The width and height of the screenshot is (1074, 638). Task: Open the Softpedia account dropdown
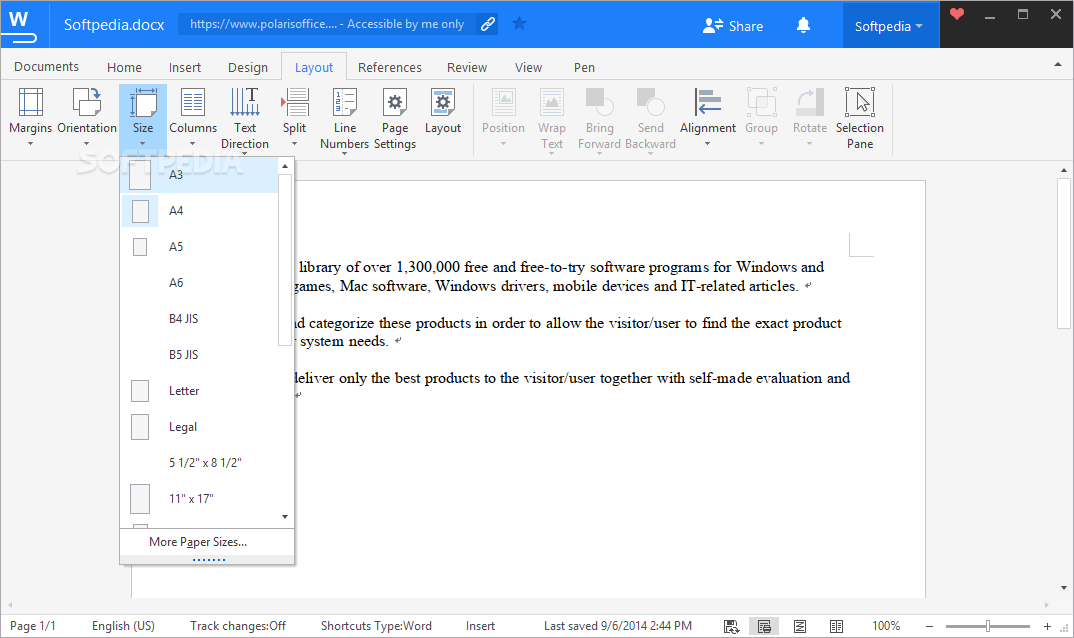click(888, 26)
